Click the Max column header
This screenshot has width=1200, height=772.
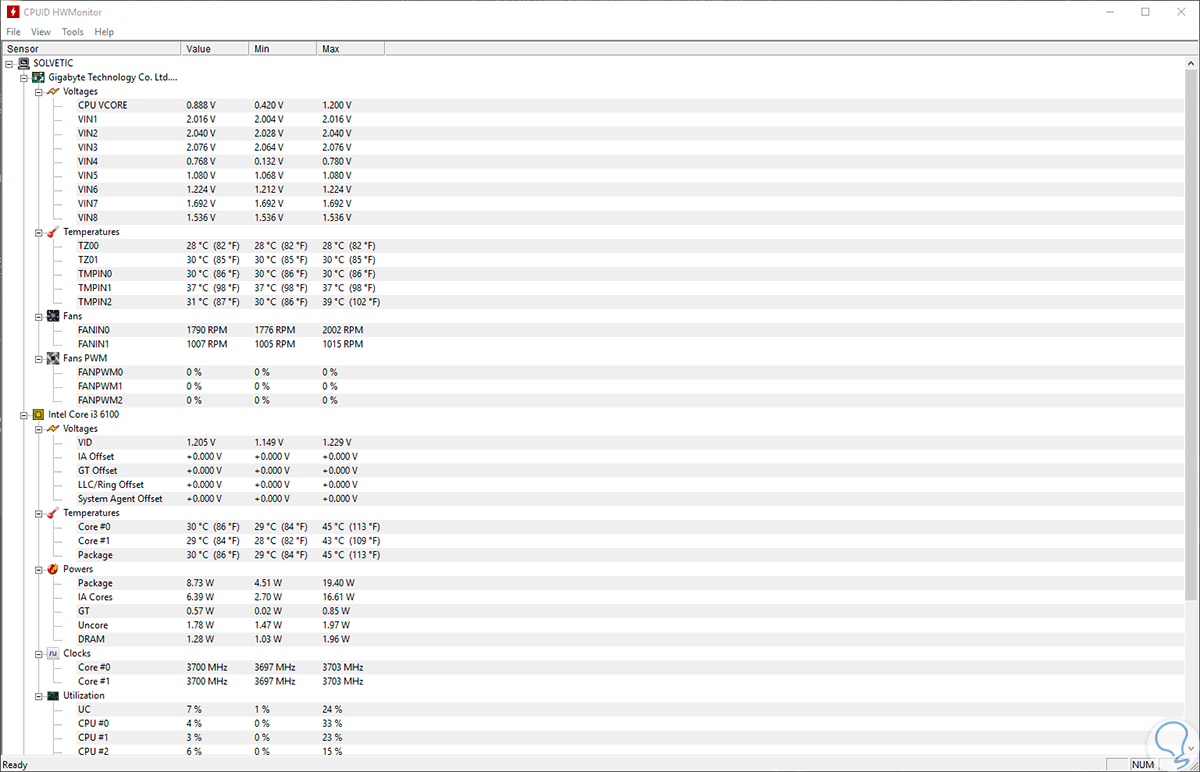point(351,48)
